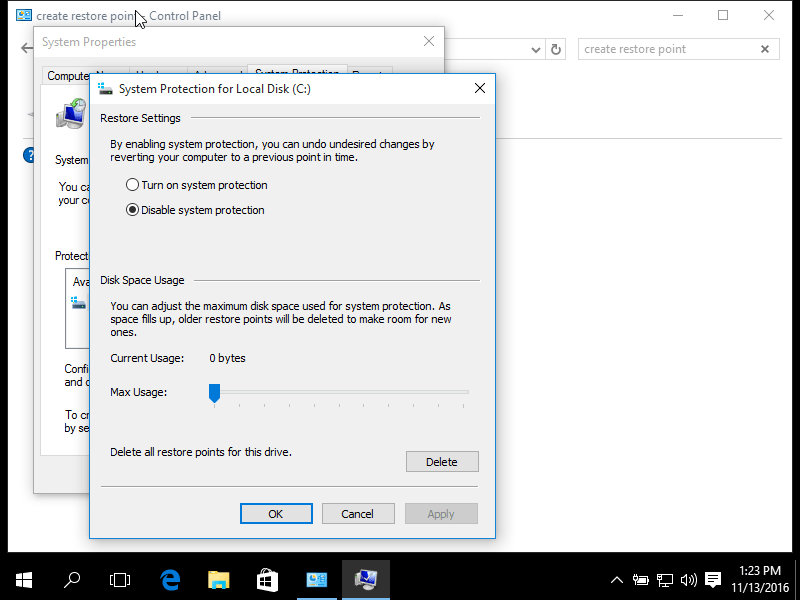The image size is (800, 600).
Task: Open the address bar dropdown arrow
Action: coord(534,48)
